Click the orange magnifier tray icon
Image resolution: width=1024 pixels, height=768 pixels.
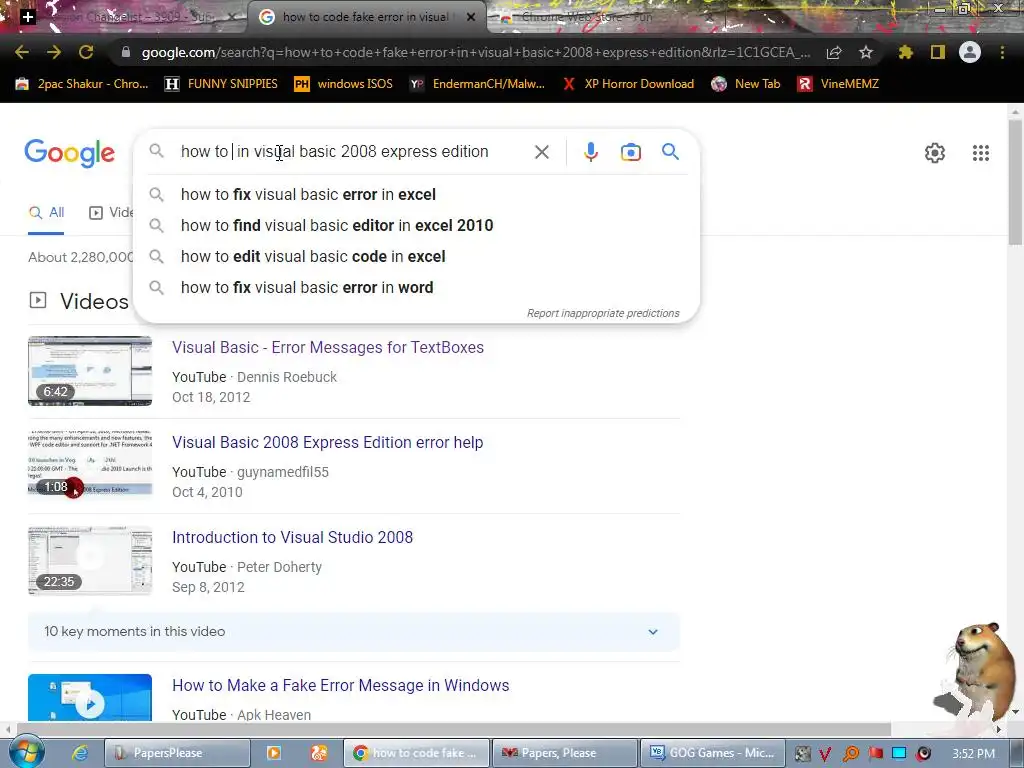pos(850,754)
